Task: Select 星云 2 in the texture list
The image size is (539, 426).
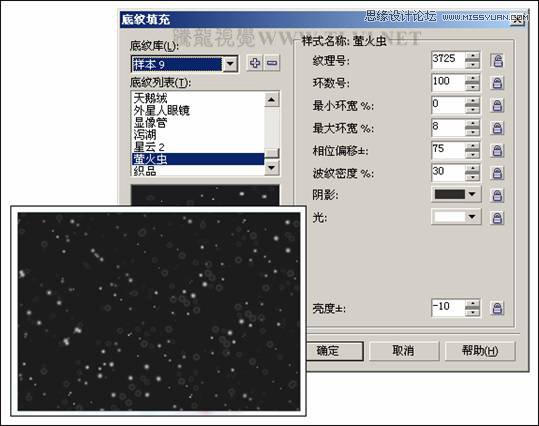Action: click(198, 147)
